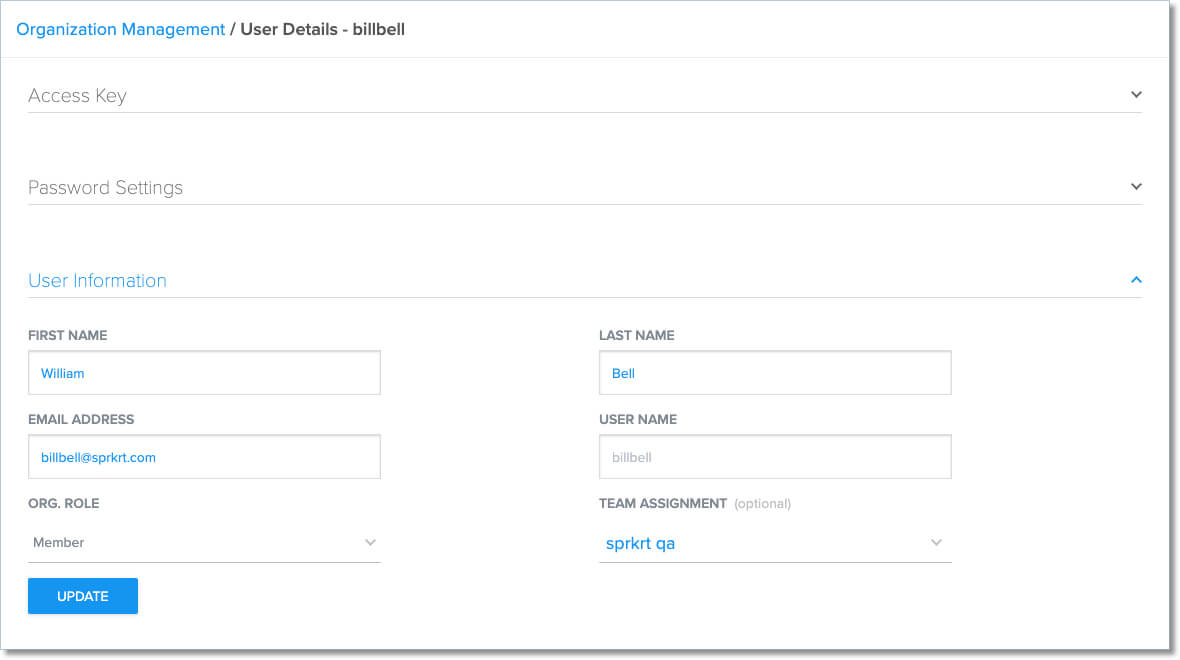Image resolution: width=1180 pixels, height=660 pixels.
Task: Select the EMAIL ADDRESS input field
Action: 204,456
